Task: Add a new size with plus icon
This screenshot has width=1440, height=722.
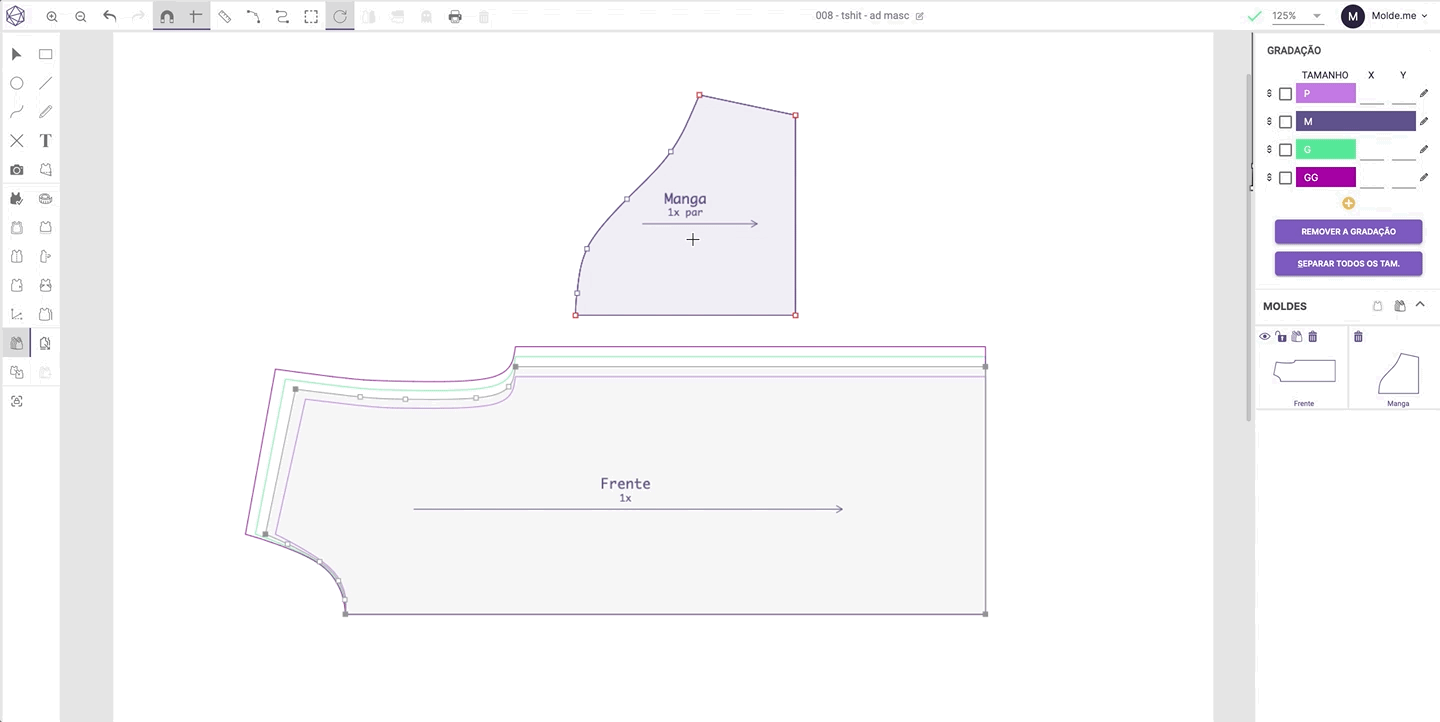Action: [x=1348, y=203]
